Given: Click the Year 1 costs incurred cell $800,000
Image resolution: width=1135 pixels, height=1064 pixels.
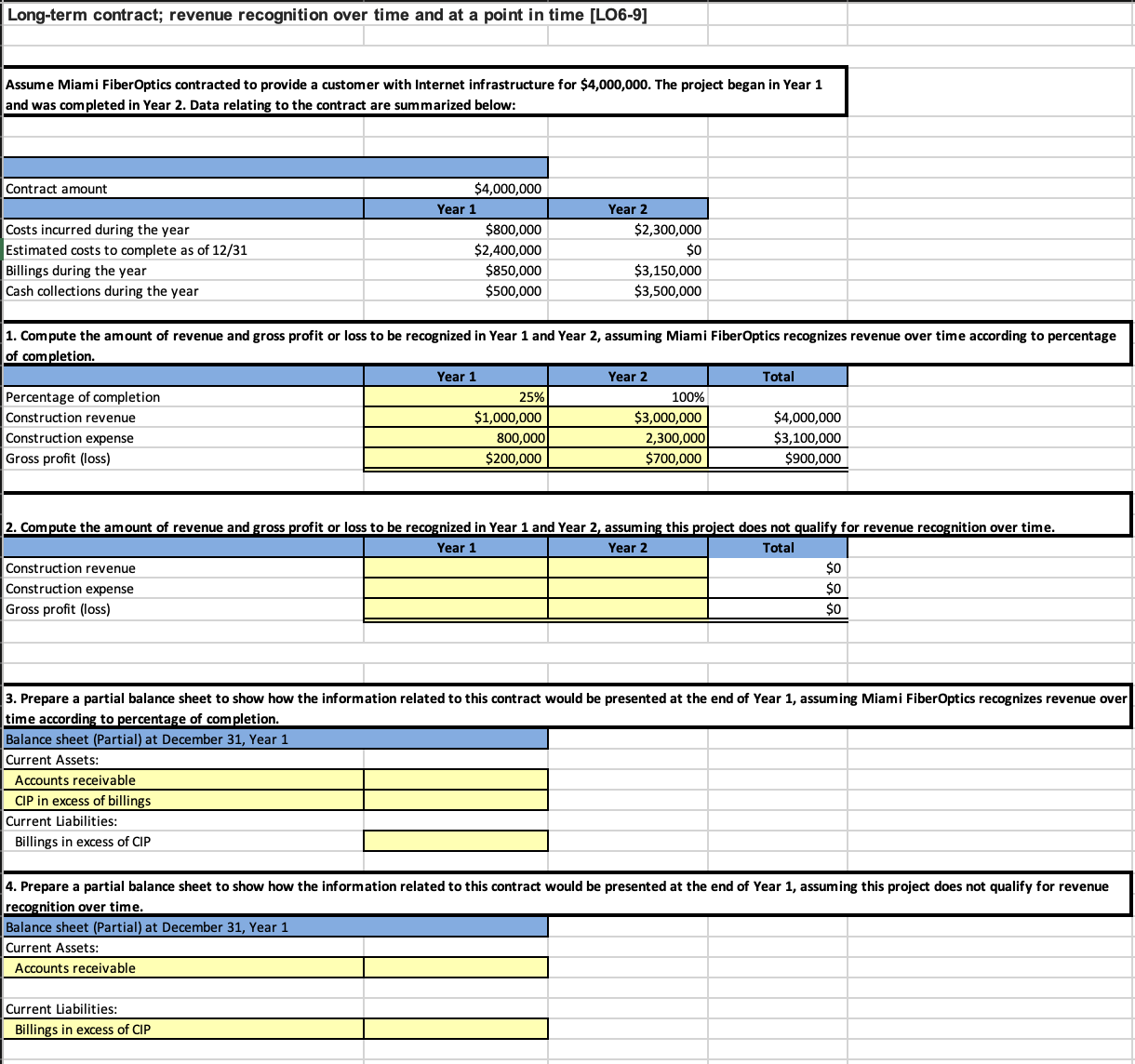Looking at the screenshot, I should tap(455, 229).
